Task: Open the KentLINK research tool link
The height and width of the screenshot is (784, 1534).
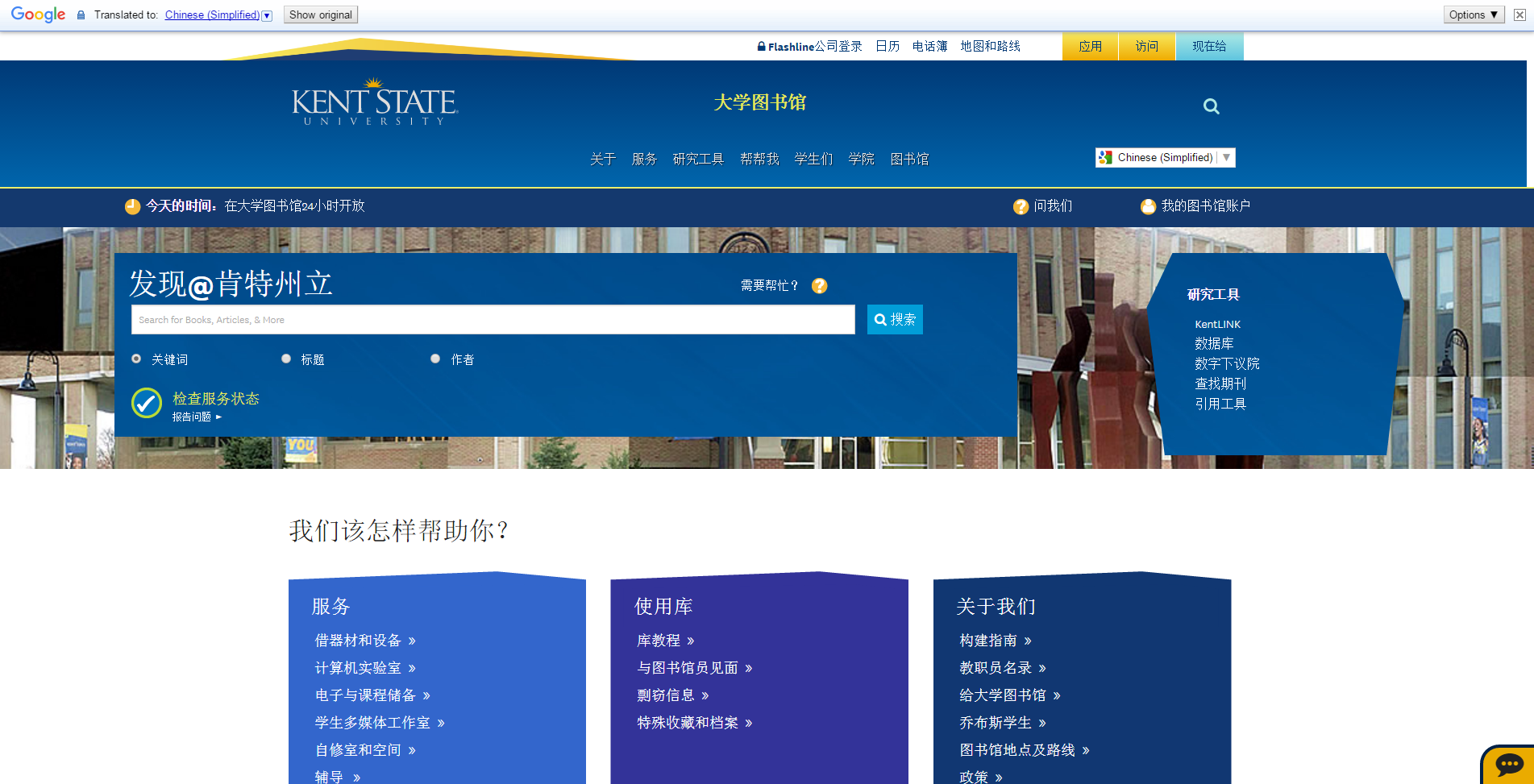Action: 1217,325
